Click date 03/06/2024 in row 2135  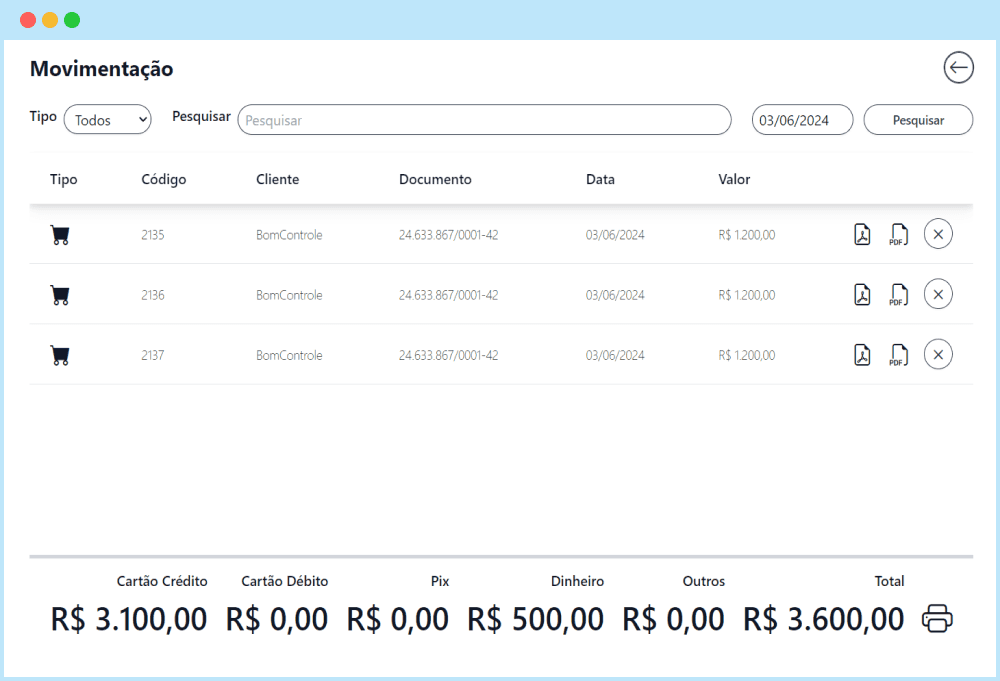tap(615, 235)
